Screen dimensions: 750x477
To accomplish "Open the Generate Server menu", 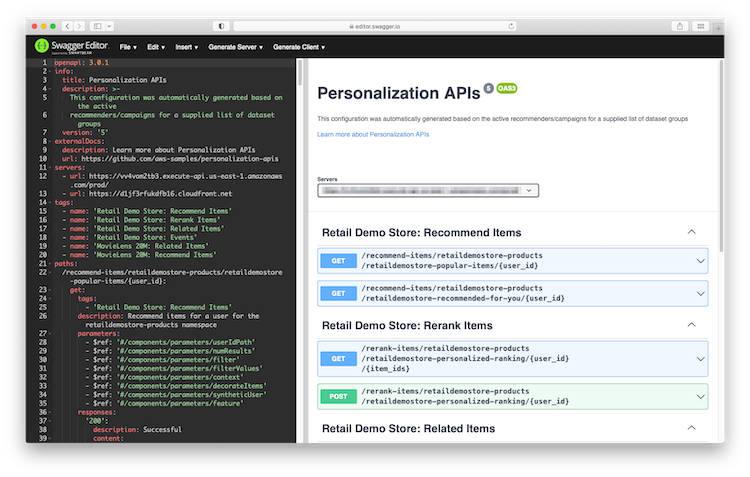I will click(235, 47).
